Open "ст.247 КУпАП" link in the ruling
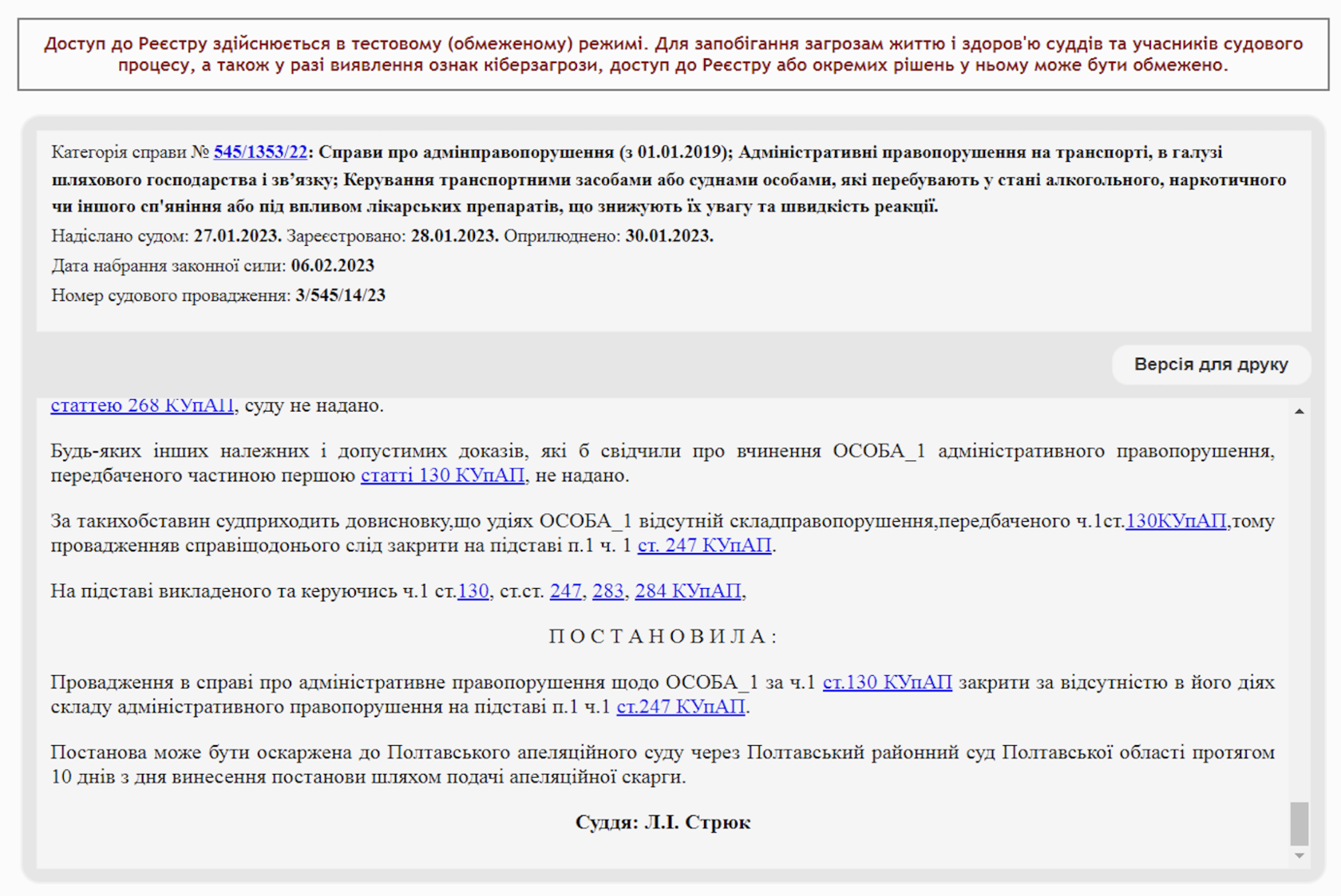Screen dimensions: 1341x896 [680, 707]
